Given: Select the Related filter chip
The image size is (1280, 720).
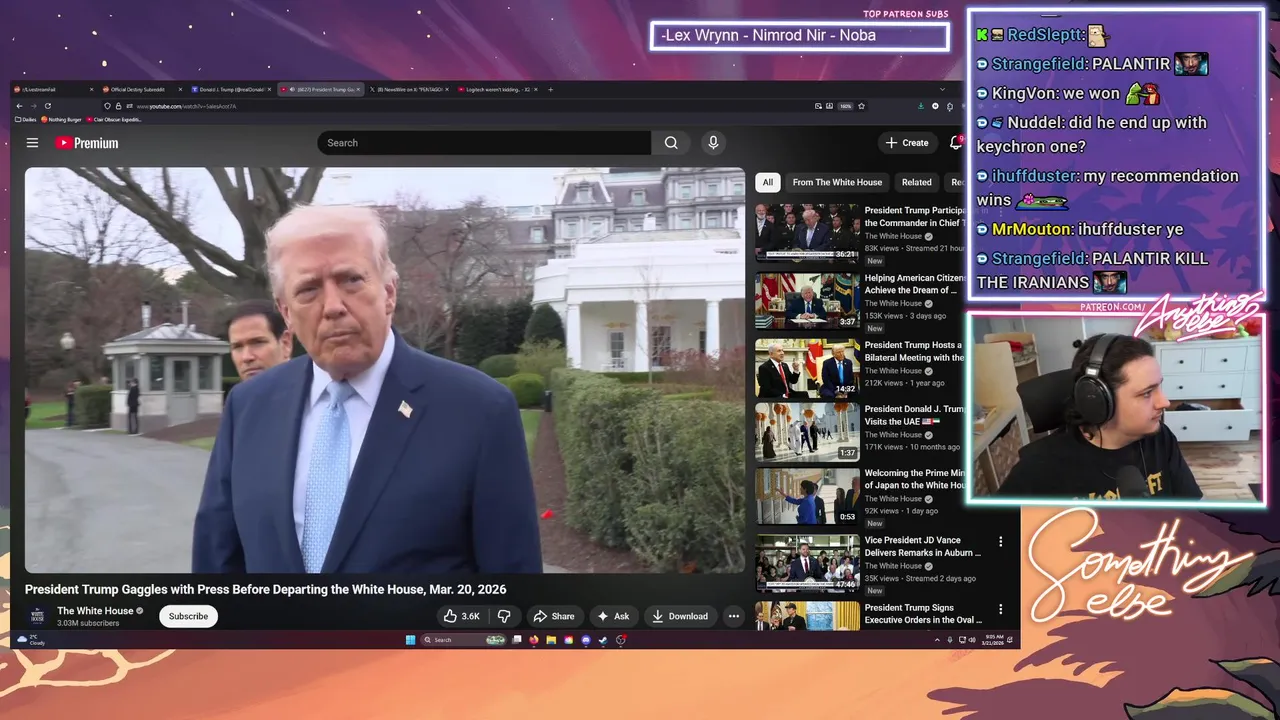Looking at the screenshot, I should [916, 182].
